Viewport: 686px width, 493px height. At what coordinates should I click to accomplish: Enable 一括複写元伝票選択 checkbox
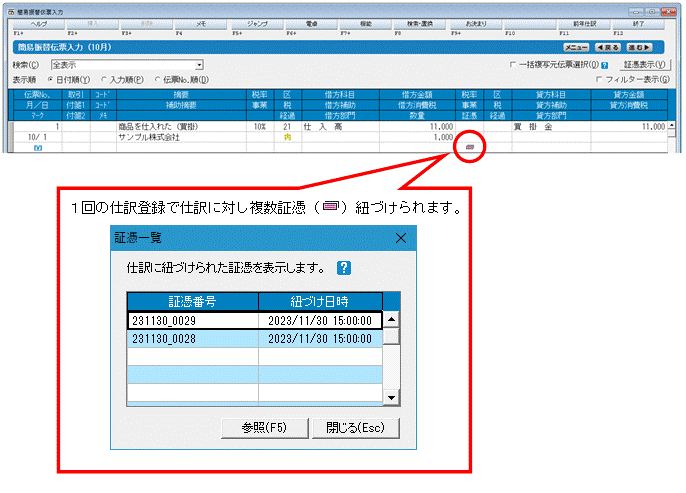point(512,65)
